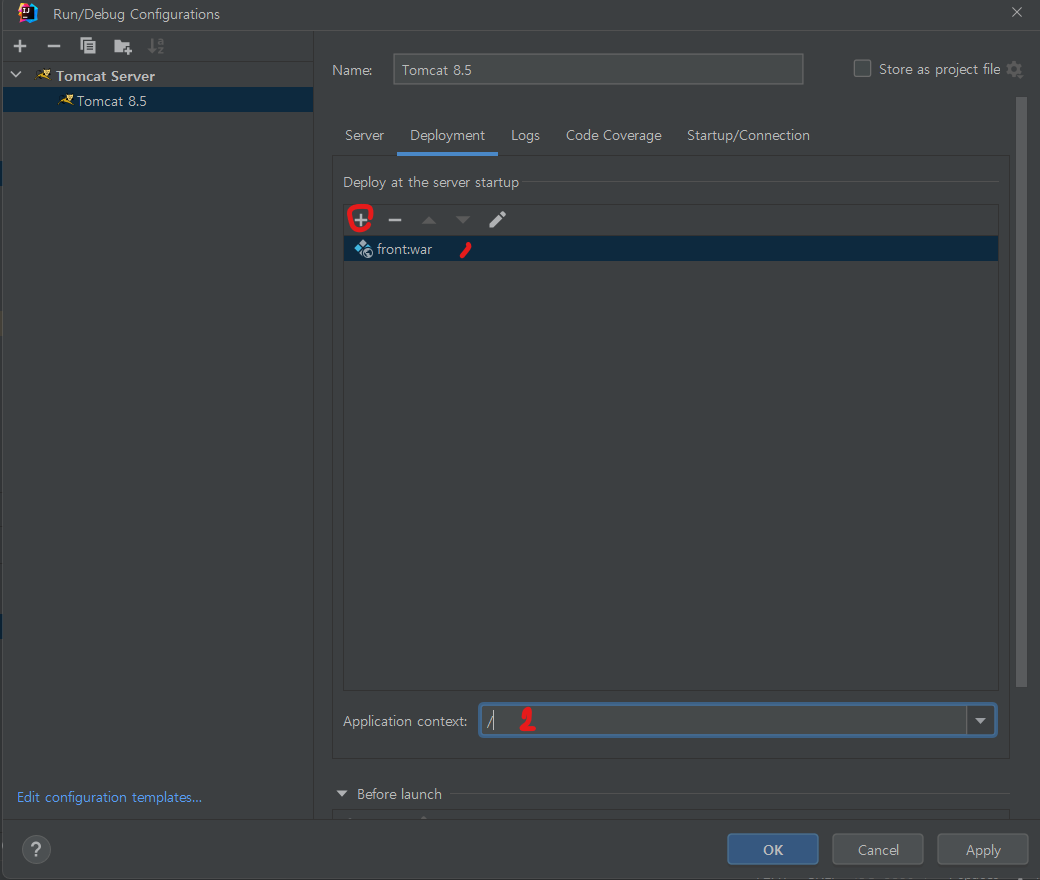
Task: Add a new run configuration
Action: (x=20, y=46)
